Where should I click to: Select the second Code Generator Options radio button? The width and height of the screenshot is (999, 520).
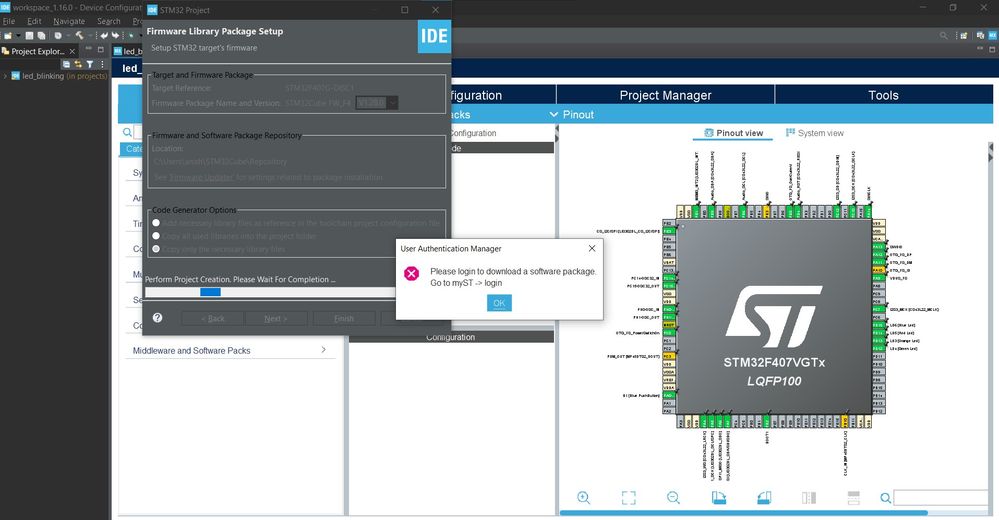156,236
